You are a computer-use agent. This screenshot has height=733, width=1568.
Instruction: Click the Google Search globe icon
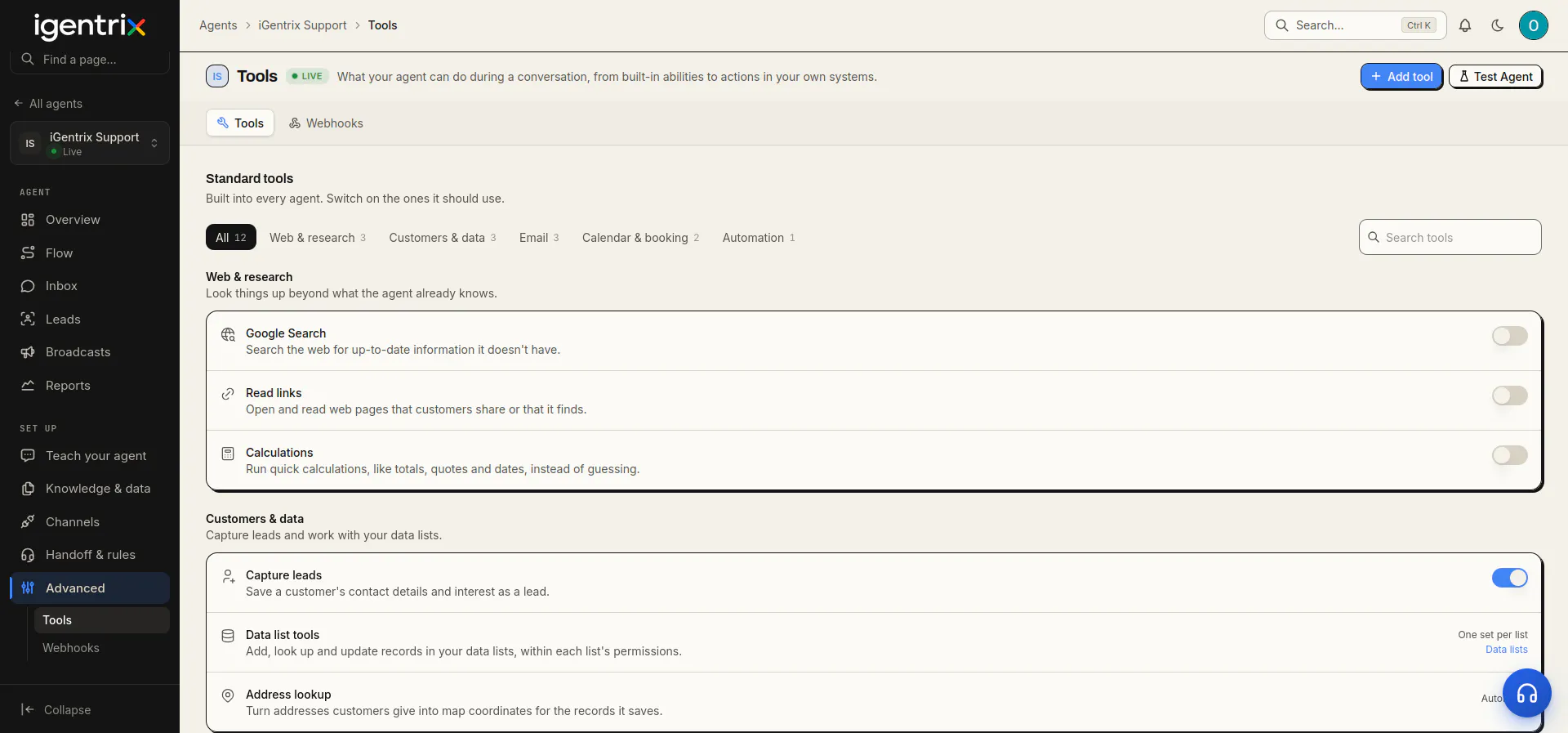[x=228, y=334]
